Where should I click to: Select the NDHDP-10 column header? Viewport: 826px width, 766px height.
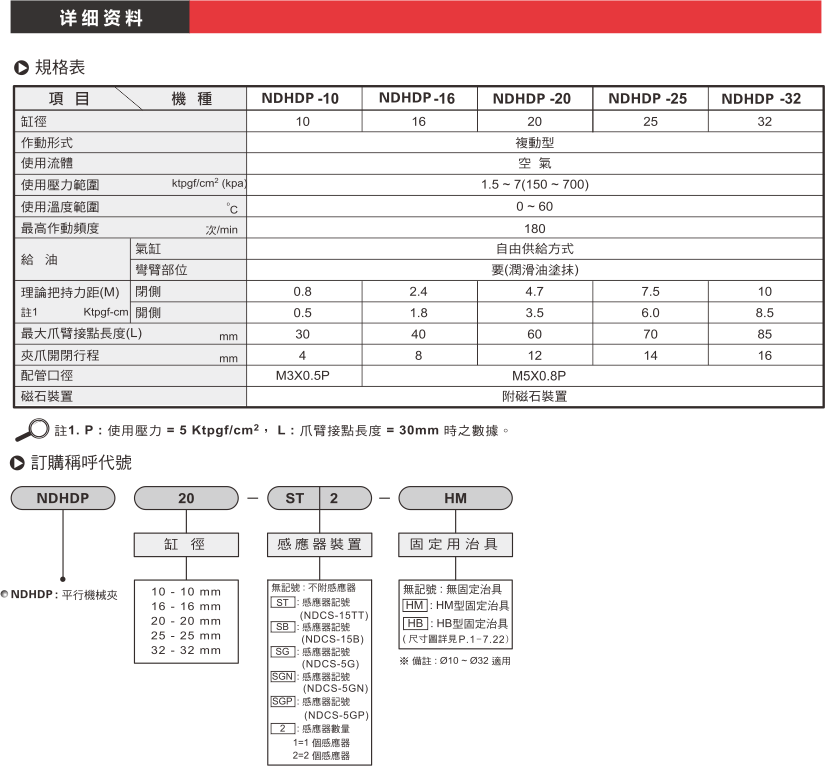pyautogui.click(x=301, y=99)
